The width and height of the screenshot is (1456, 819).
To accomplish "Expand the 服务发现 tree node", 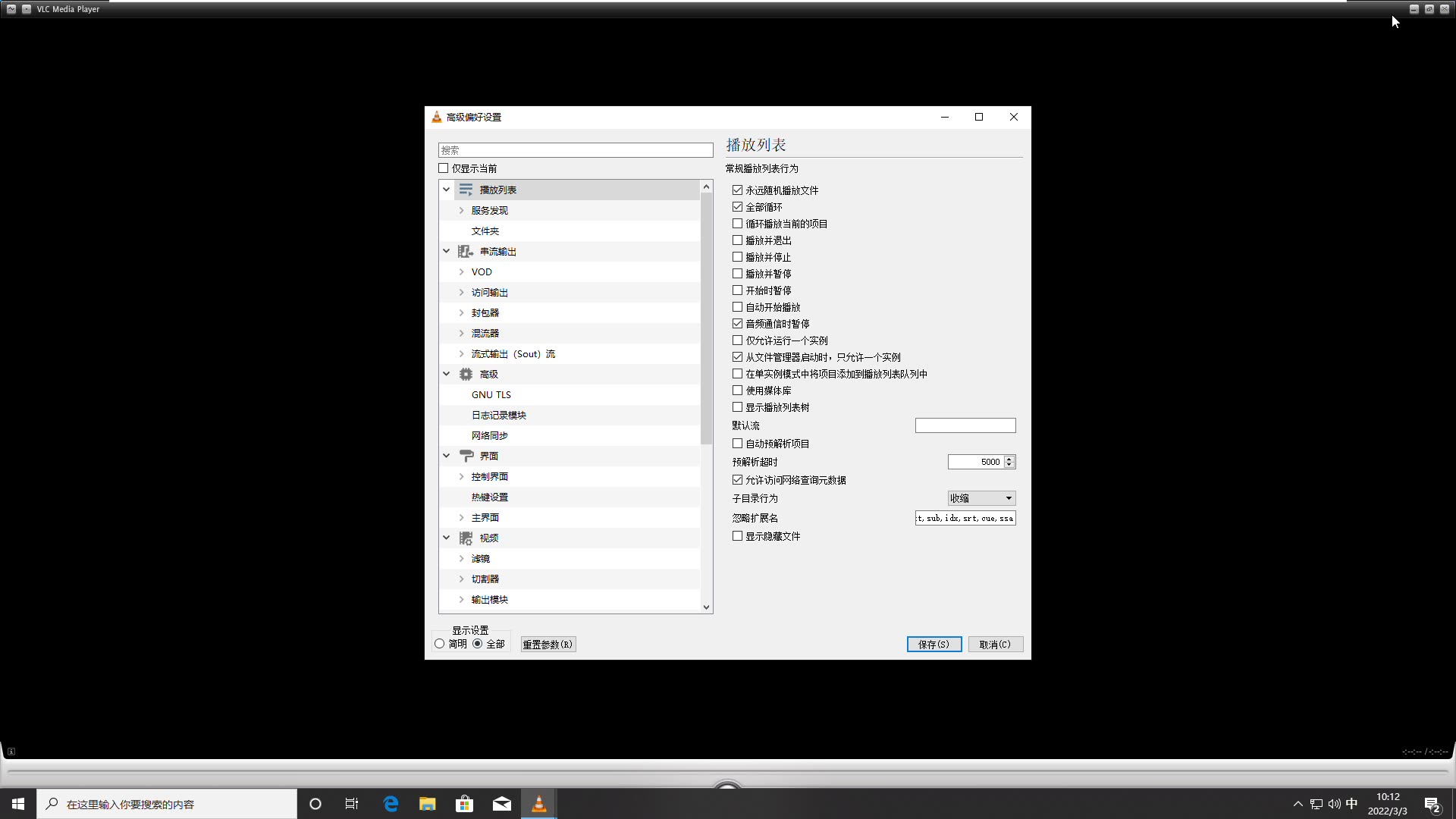I will click(461, 210).
